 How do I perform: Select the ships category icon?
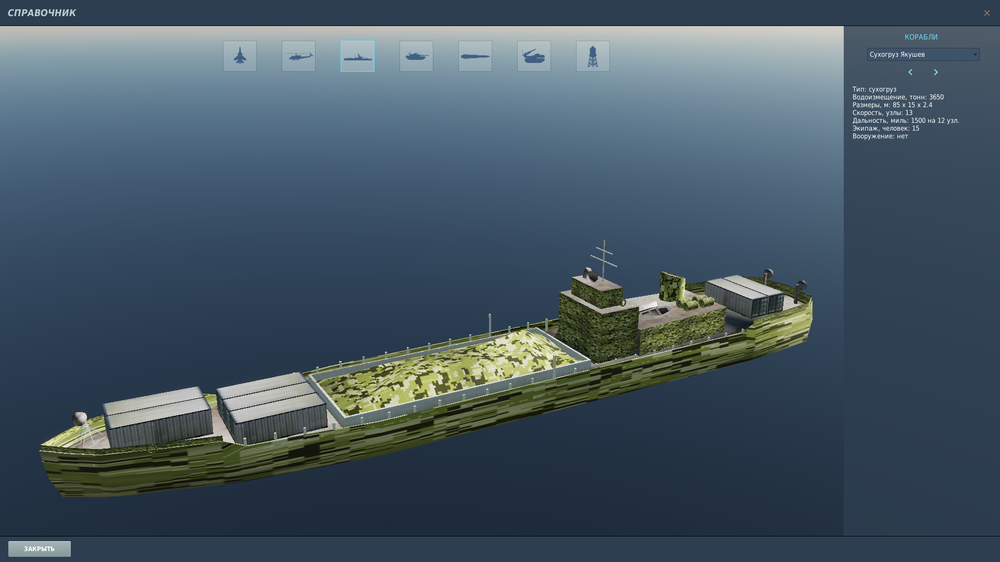point(357,56)
